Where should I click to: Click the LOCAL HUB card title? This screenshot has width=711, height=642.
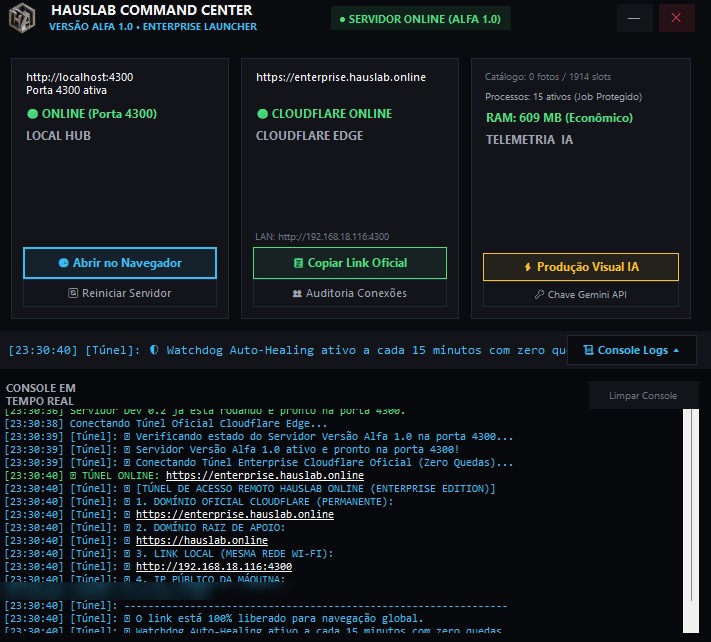(58, 136)
